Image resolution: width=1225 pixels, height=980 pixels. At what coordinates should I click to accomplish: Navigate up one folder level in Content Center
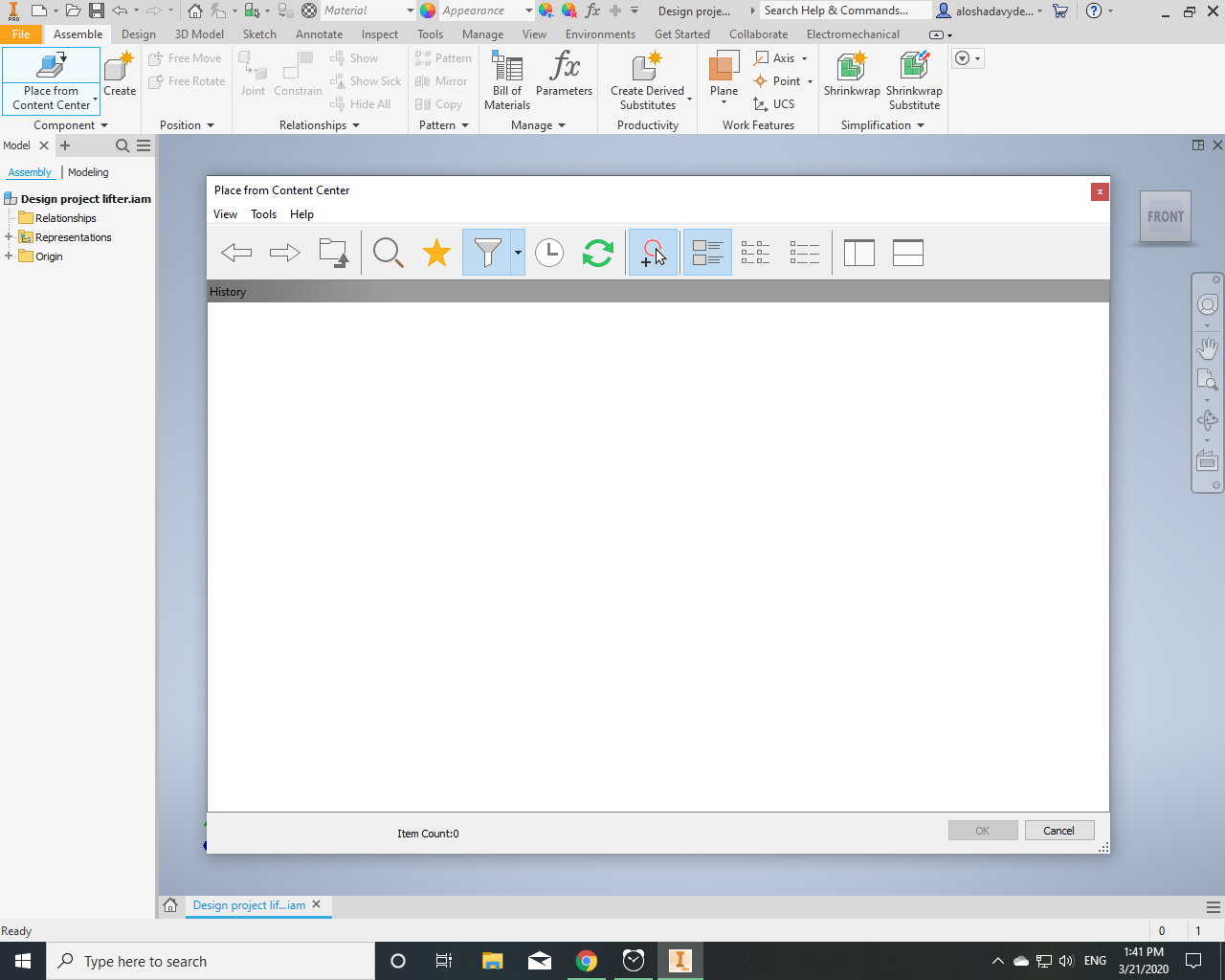coord(333,252)
